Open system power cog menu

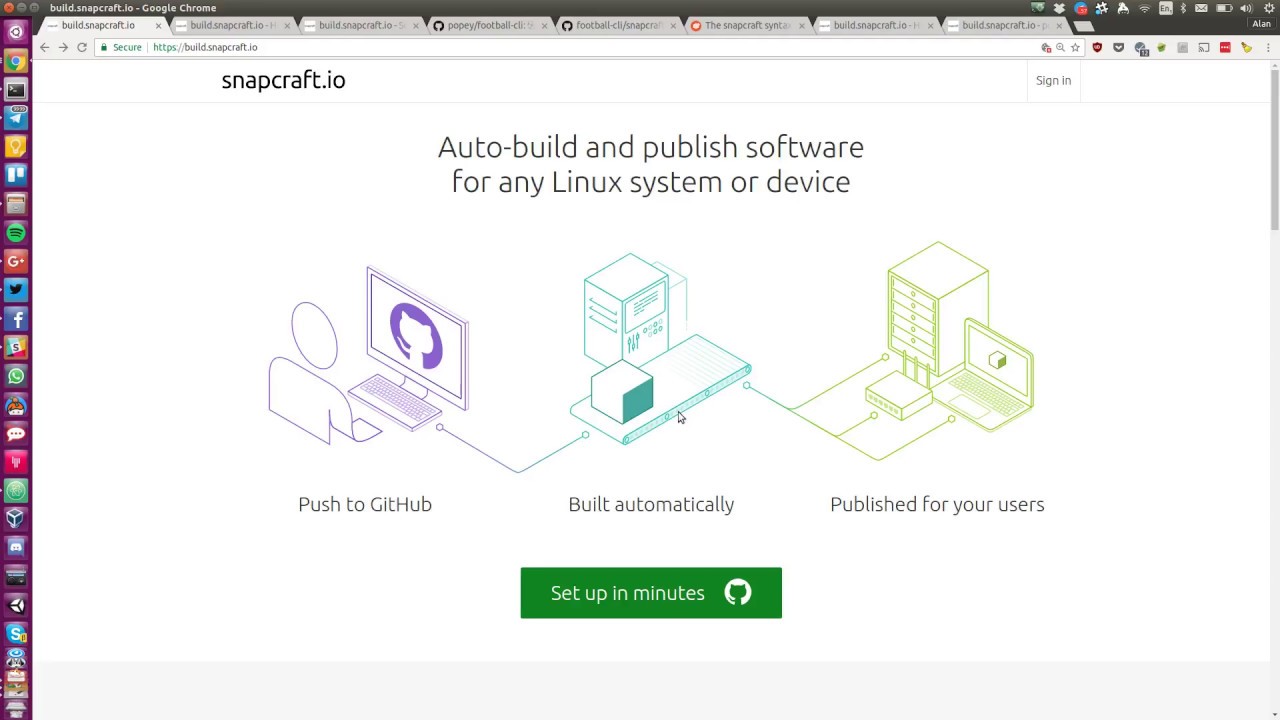click(1269, 8)
